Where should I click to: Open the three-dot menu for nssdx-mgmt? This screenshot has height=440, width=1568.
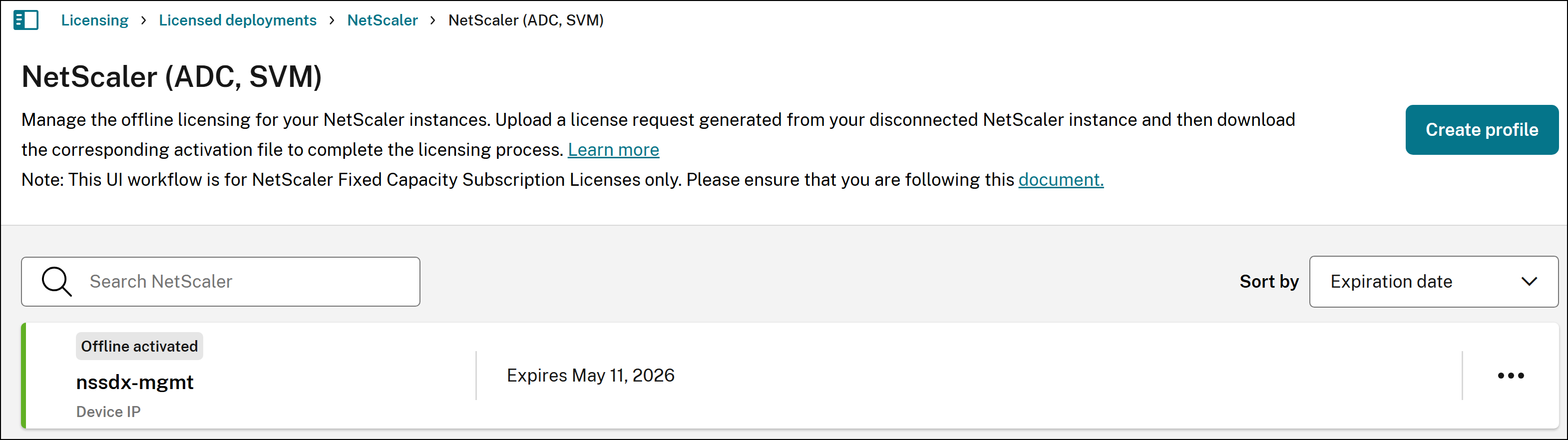(x=1510, y=376)
